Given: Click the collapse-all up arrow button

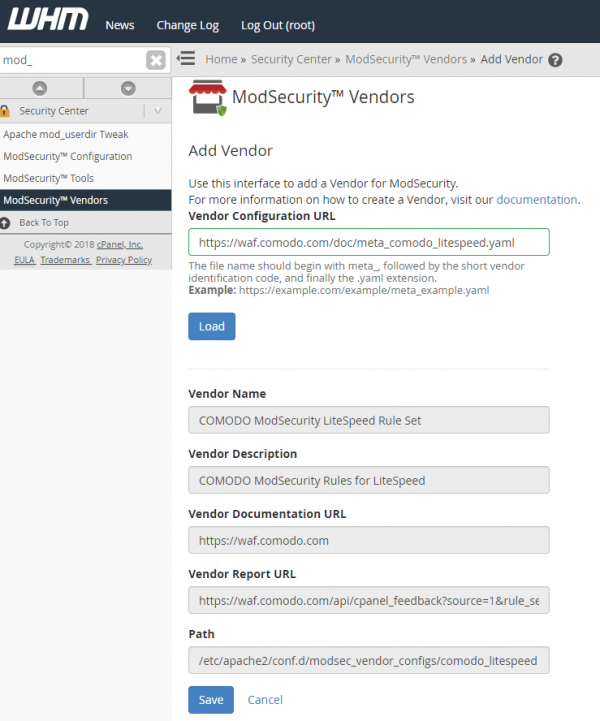Looking at the screenshot, I should (40, 88).
